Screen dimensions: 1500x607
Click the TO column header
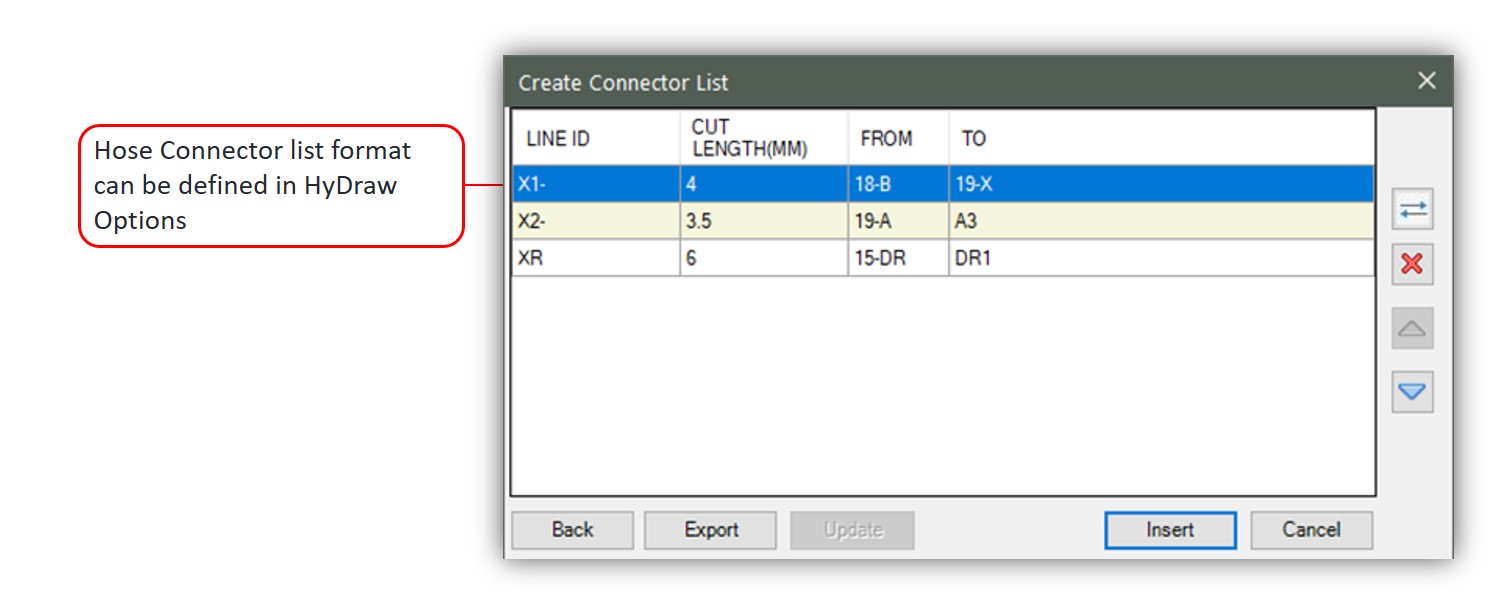[x=1161, y=138]
